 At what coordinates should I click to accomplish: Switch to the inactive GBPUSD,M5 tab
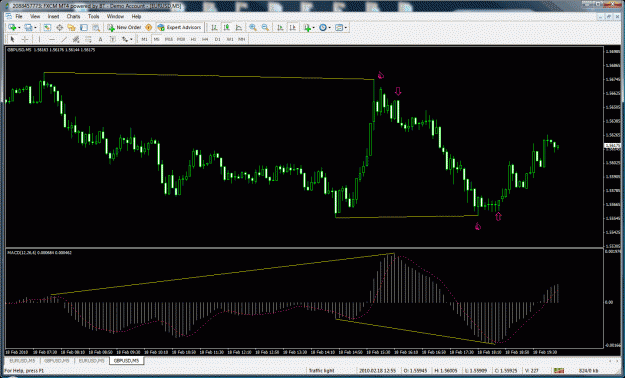point(57,360)
